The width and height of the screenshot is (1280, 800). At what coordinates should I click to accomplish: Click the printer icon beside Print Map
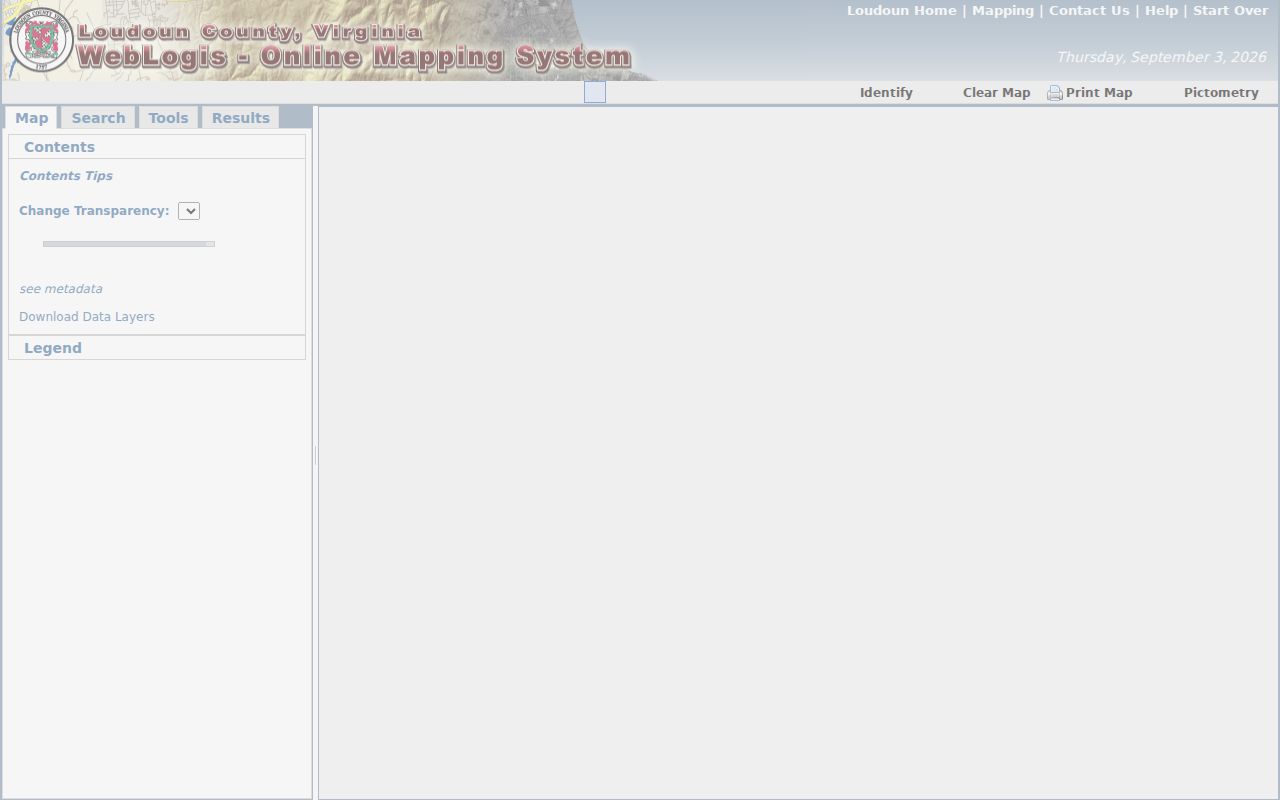click(1055, 93)
